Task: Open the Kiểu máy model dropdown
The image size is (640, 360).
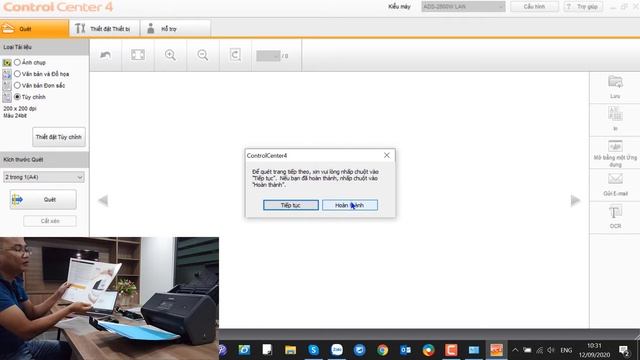Action: (x=463, y=7)
